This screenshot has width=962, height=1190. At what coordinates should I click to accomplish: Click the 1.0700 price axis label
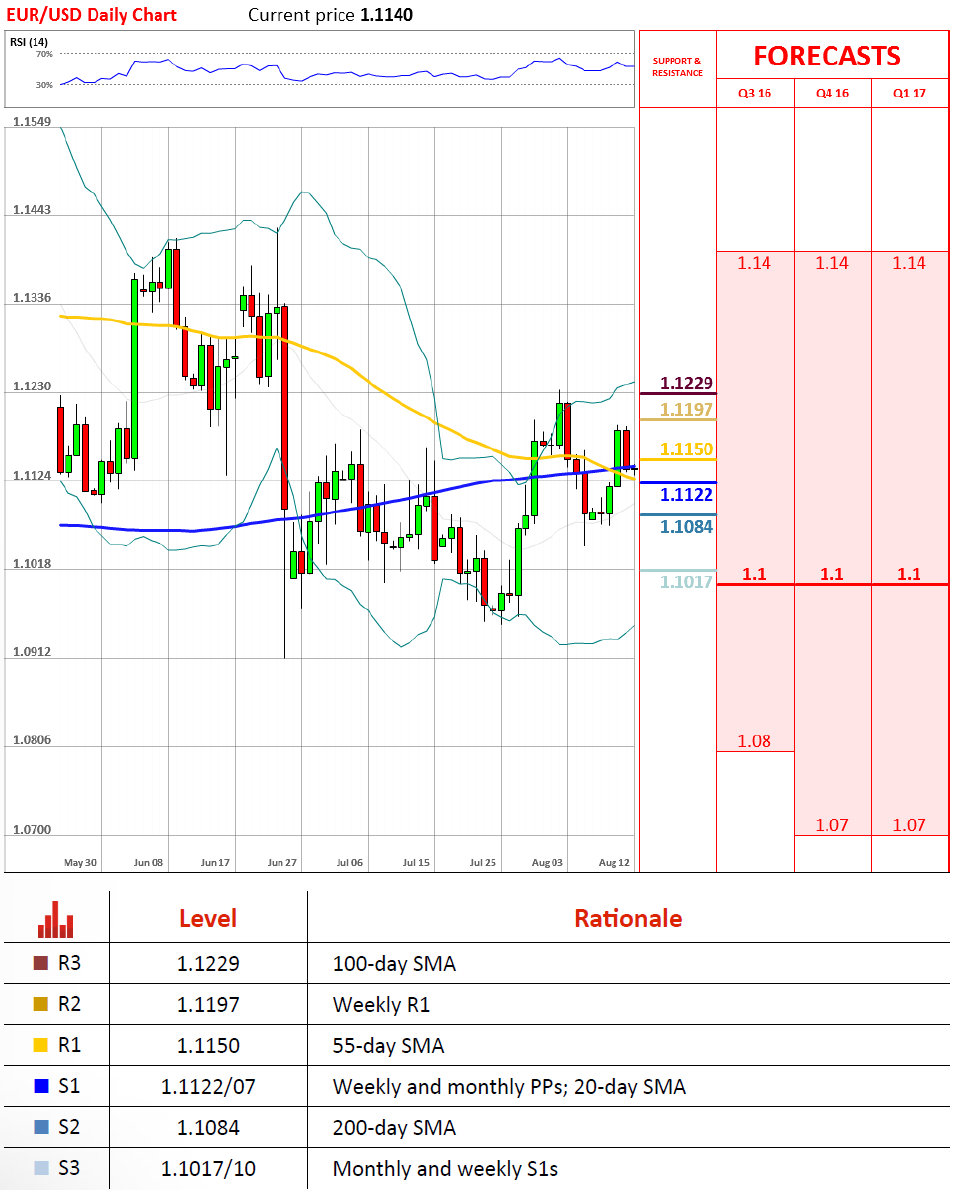[x=32, y=830]
